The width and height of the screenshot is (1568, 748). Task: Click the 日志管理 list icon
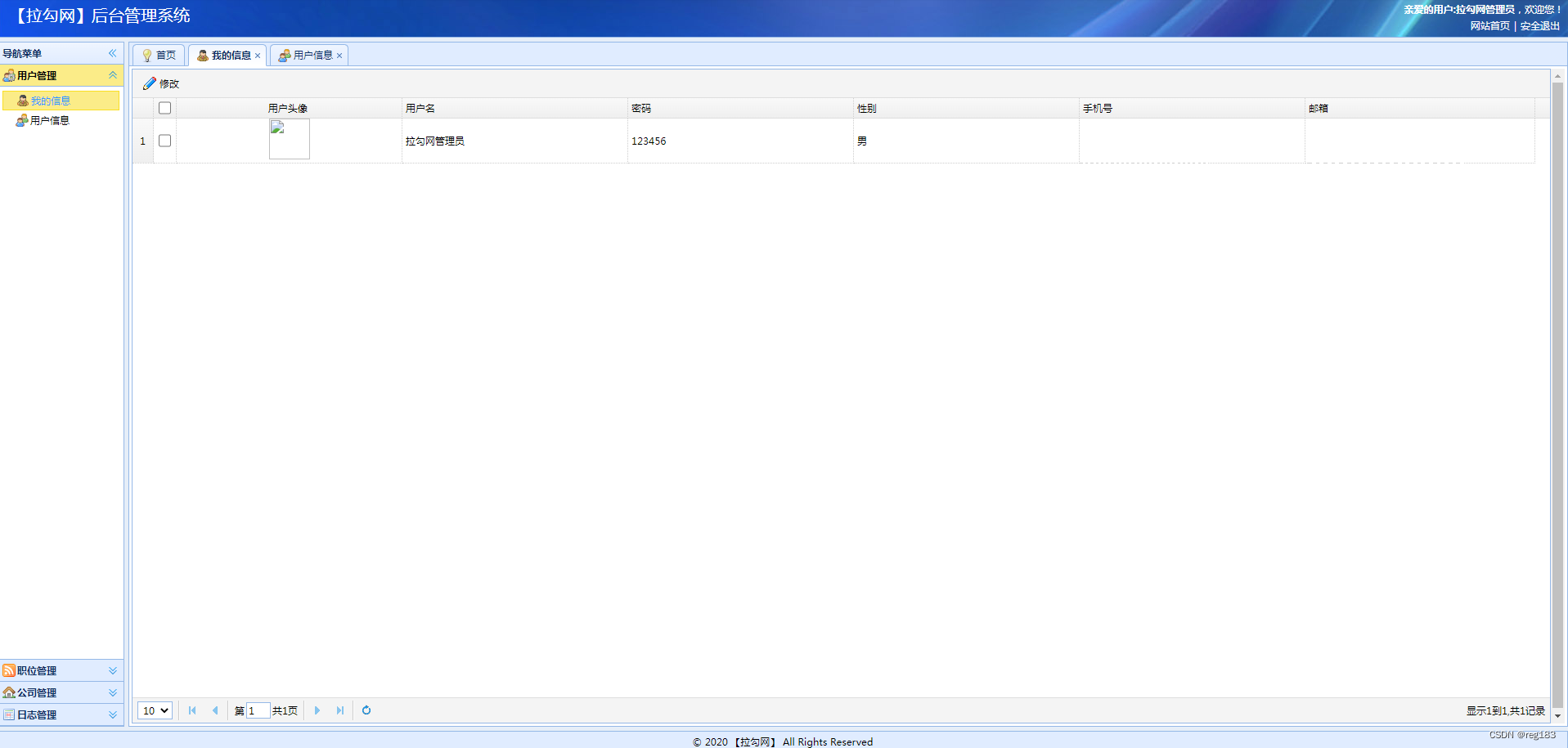(9, 714)
